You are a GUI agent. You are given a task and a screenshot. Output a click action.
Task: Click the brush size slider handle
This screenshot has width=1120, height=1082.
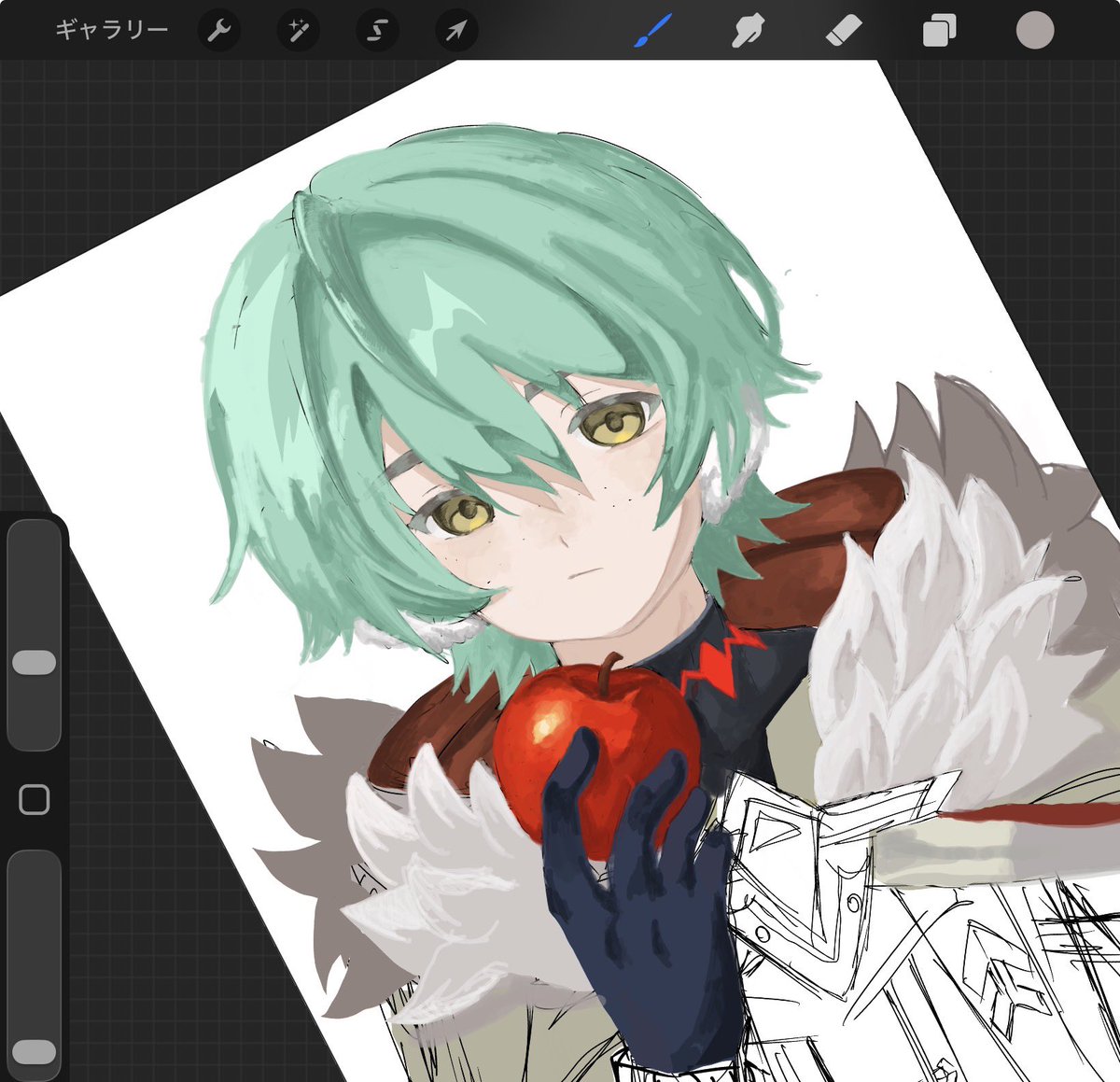(x=35, y=663)
